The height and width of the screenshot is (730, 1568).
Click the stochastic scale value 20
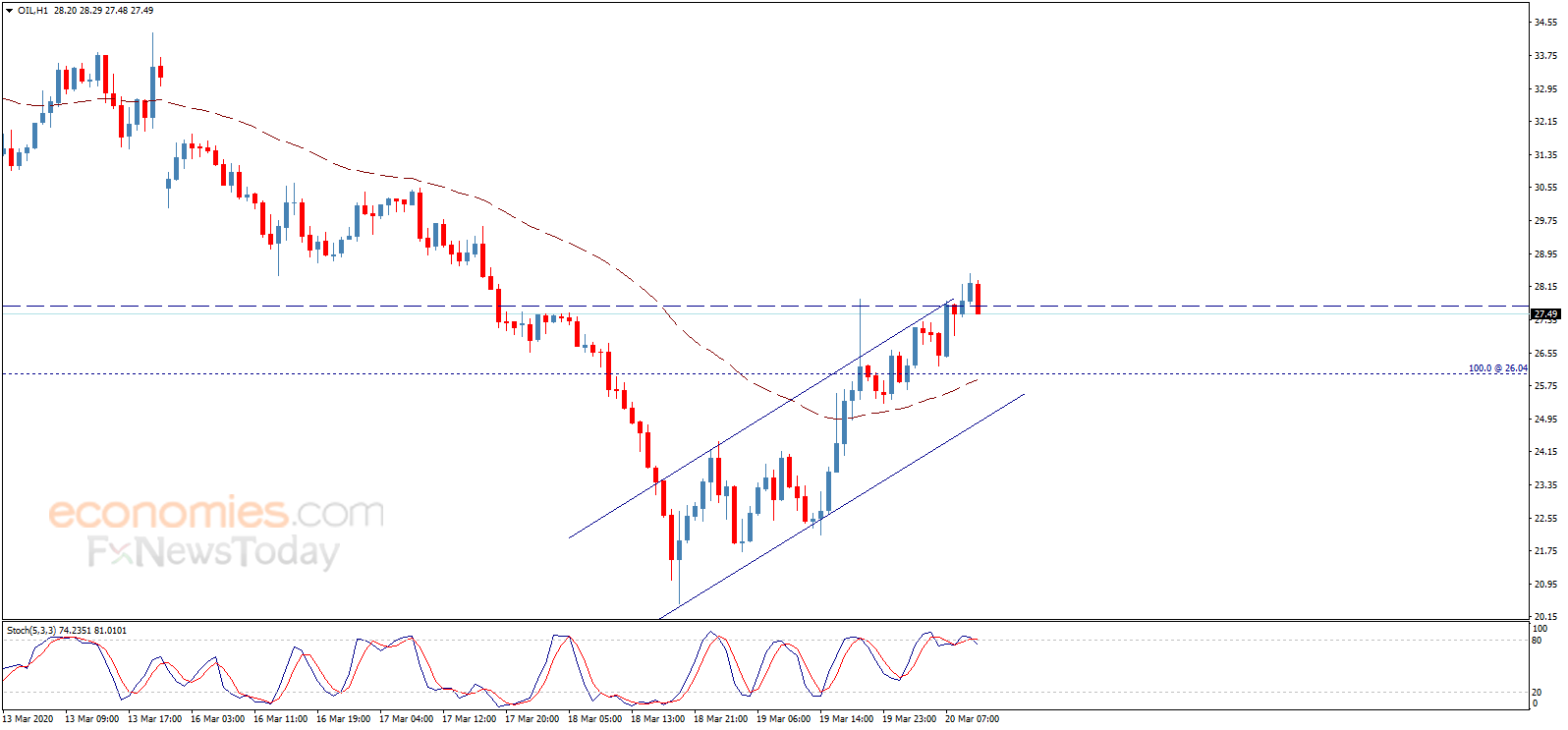[x=1538, y=693]
